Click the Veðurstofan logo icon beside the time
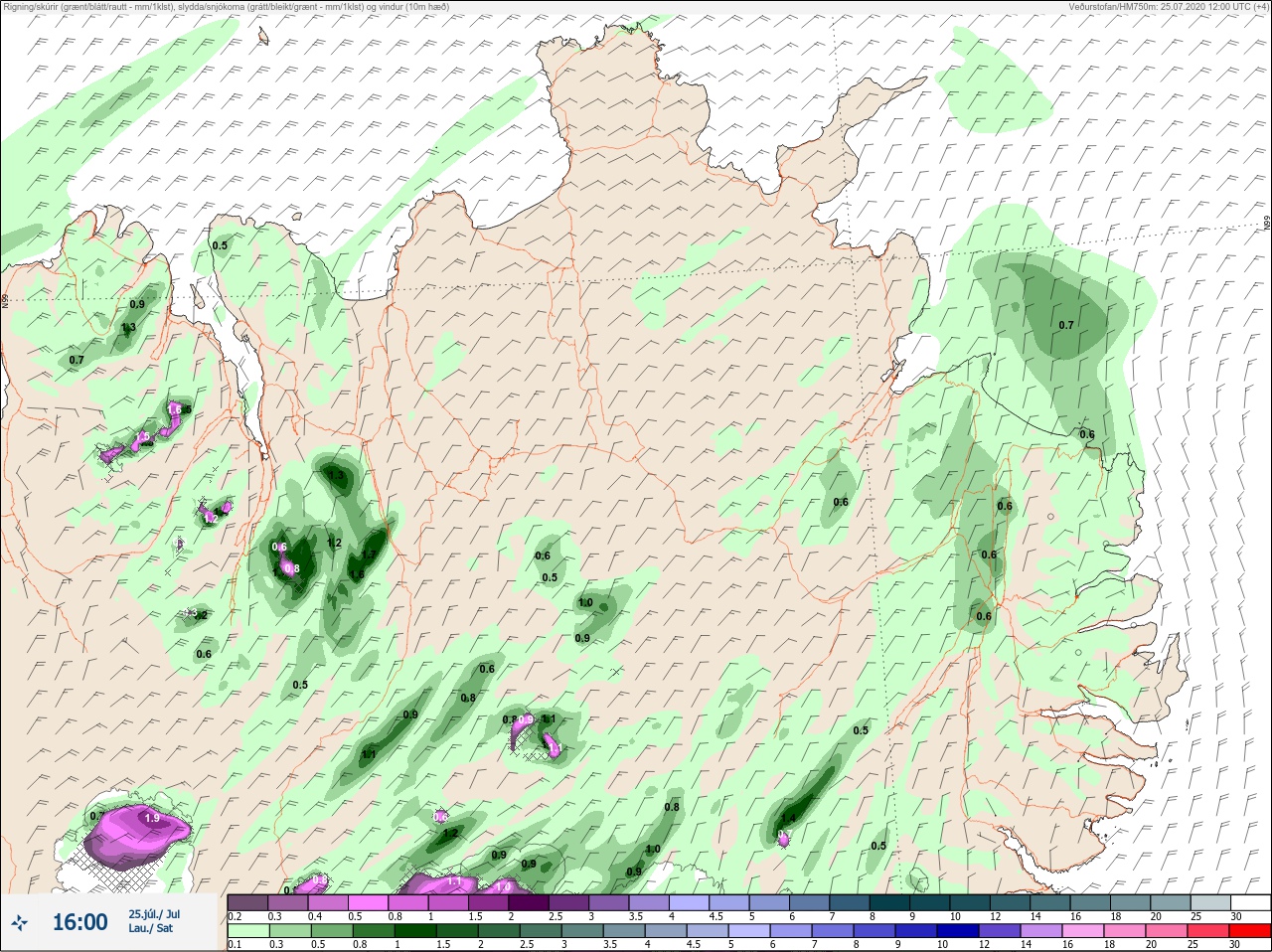This screenshot has width=1272, height=952. (x=21, y=922)
